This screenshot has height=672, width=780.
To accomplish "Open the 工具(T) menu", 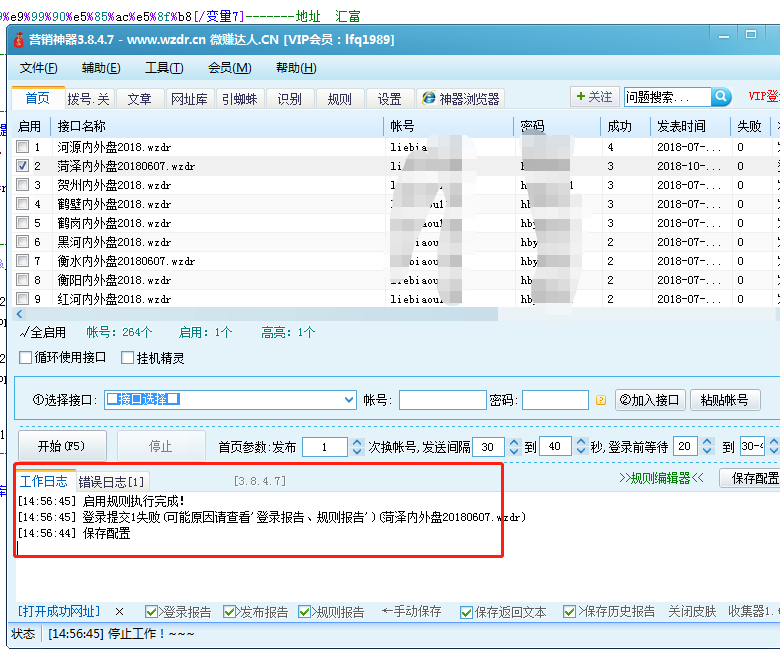I will coord(164,68).
